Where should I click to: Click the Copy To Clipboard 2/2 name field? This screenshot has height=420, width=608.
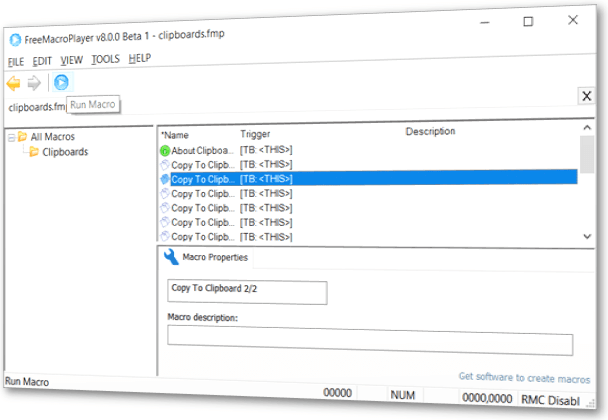[x=247, y=292]
